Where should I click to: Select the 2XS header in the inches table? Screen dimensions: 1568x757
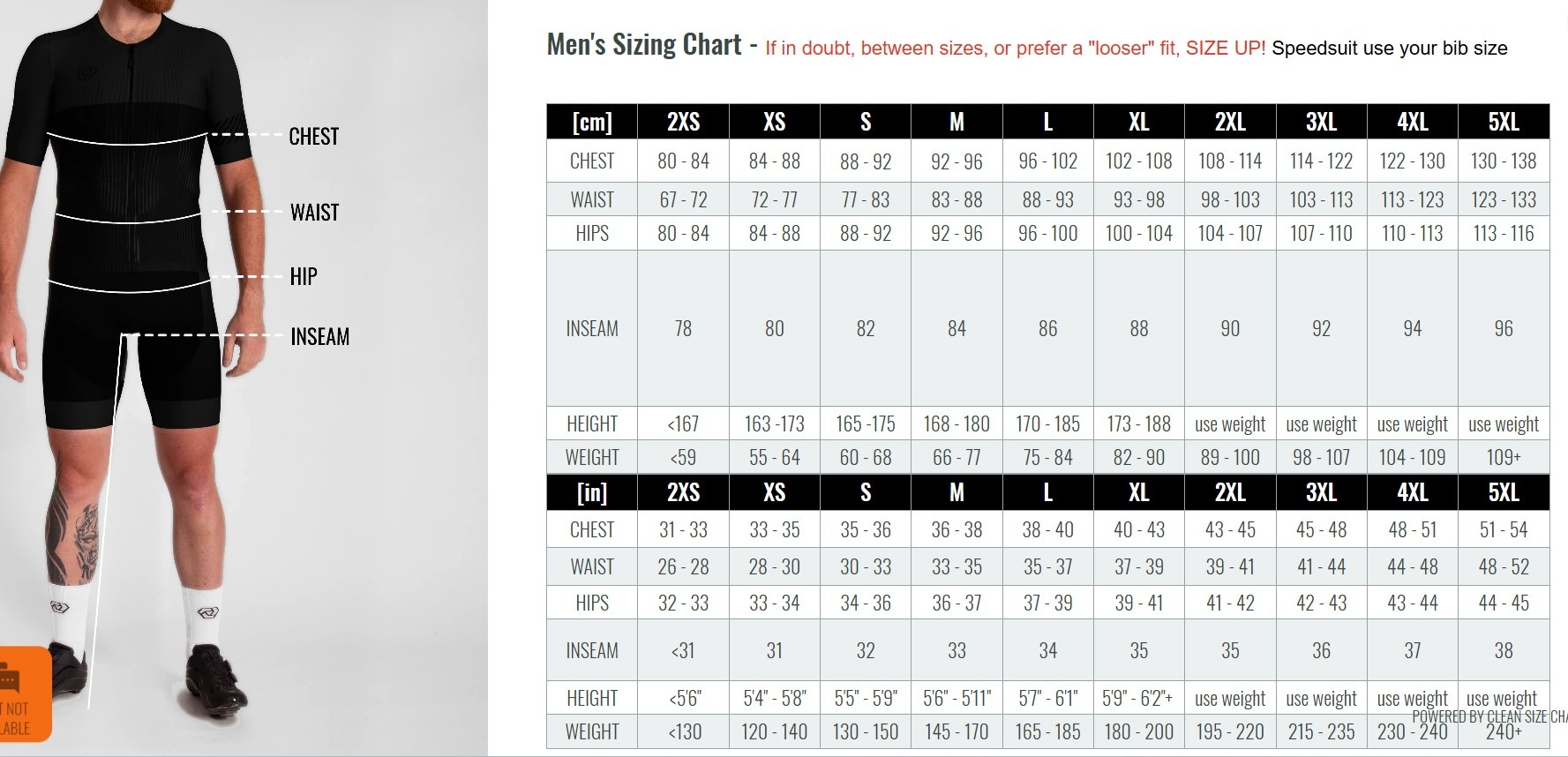pyautogui.click(x=683, y=492)
